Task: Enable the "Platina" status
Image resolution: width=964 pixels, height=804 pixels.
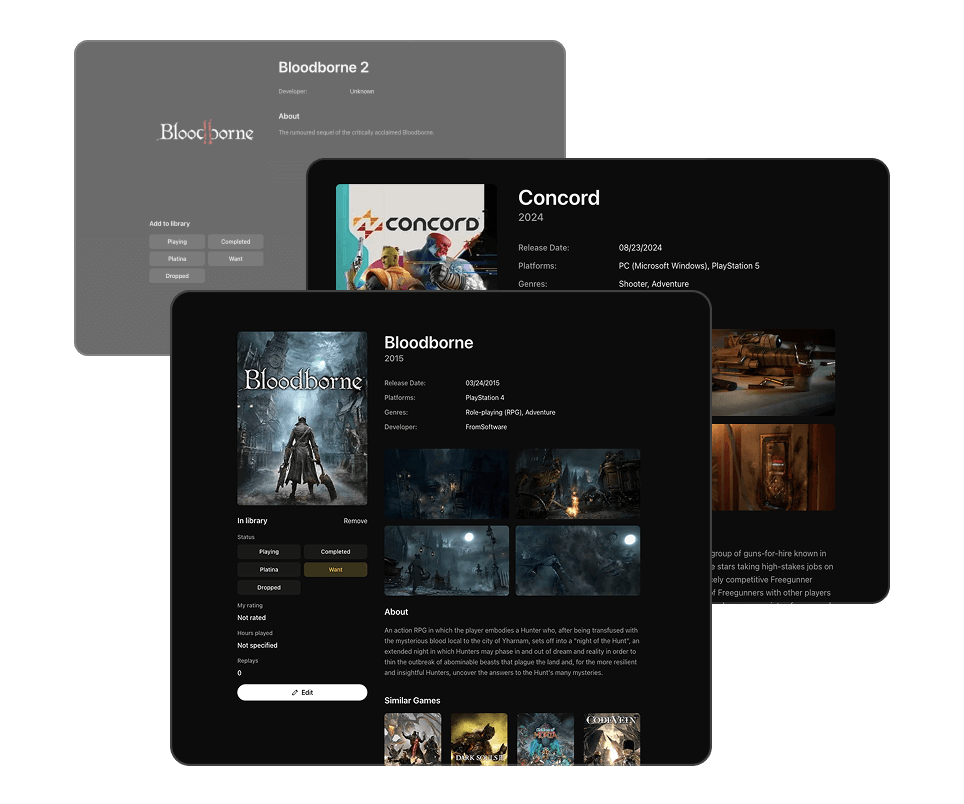Action: coord(268,568)
